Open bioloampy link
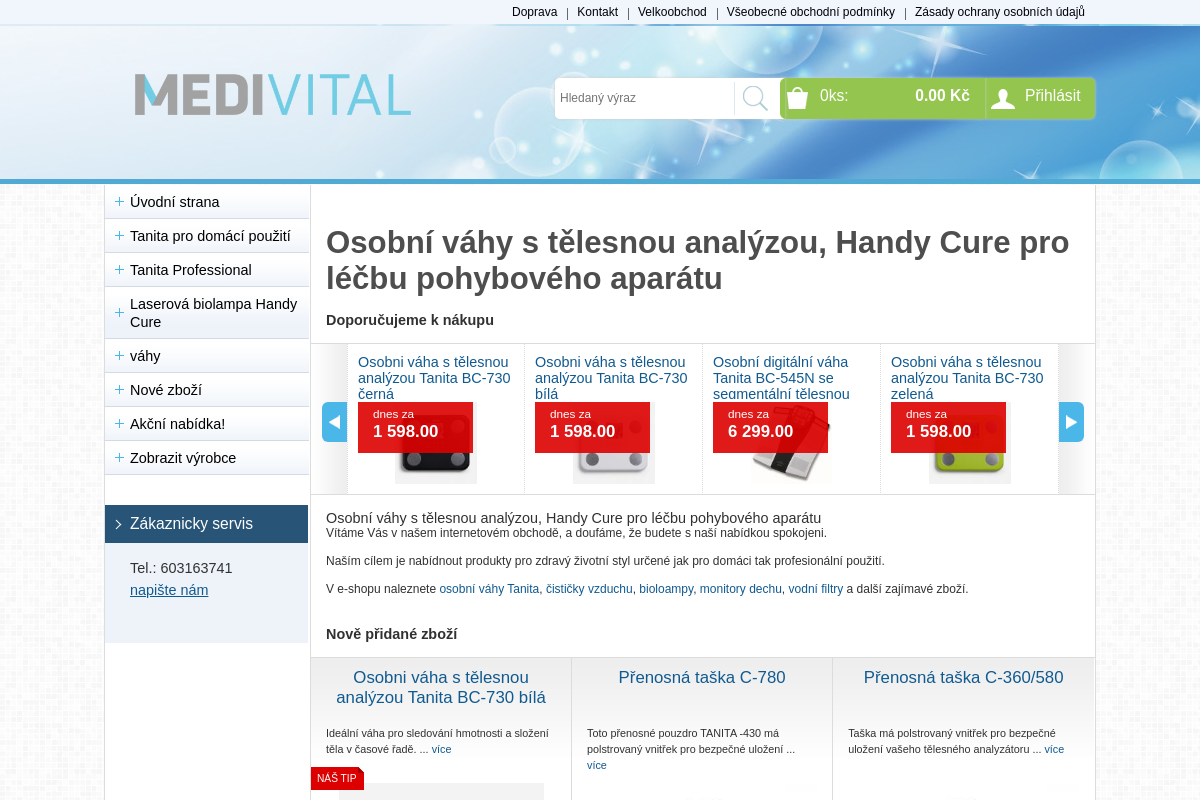Screen dimensions: 1200x800 pos(666,589)
